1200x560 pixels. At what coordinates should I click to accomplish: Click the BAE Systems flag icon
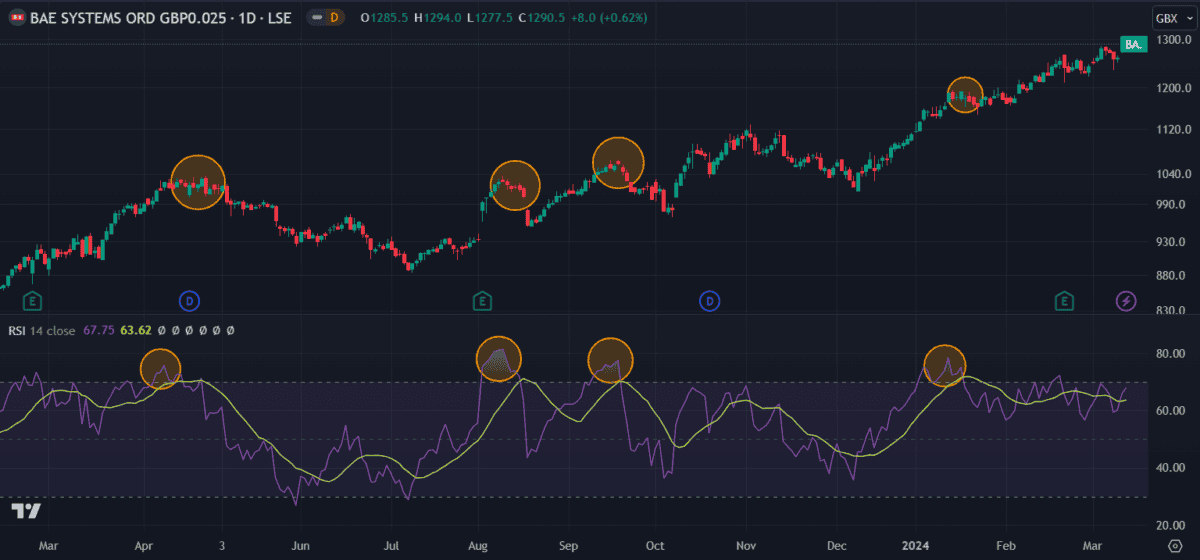17,18
